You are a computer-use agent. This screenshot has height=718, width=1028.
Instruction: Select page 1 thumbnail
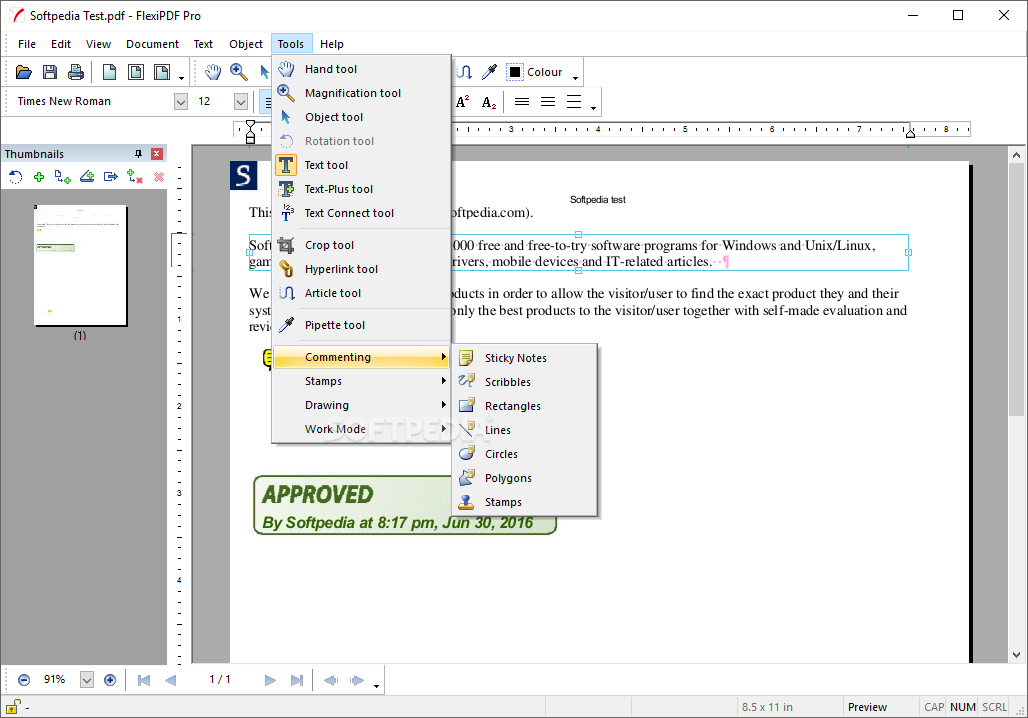pos(80,265)
